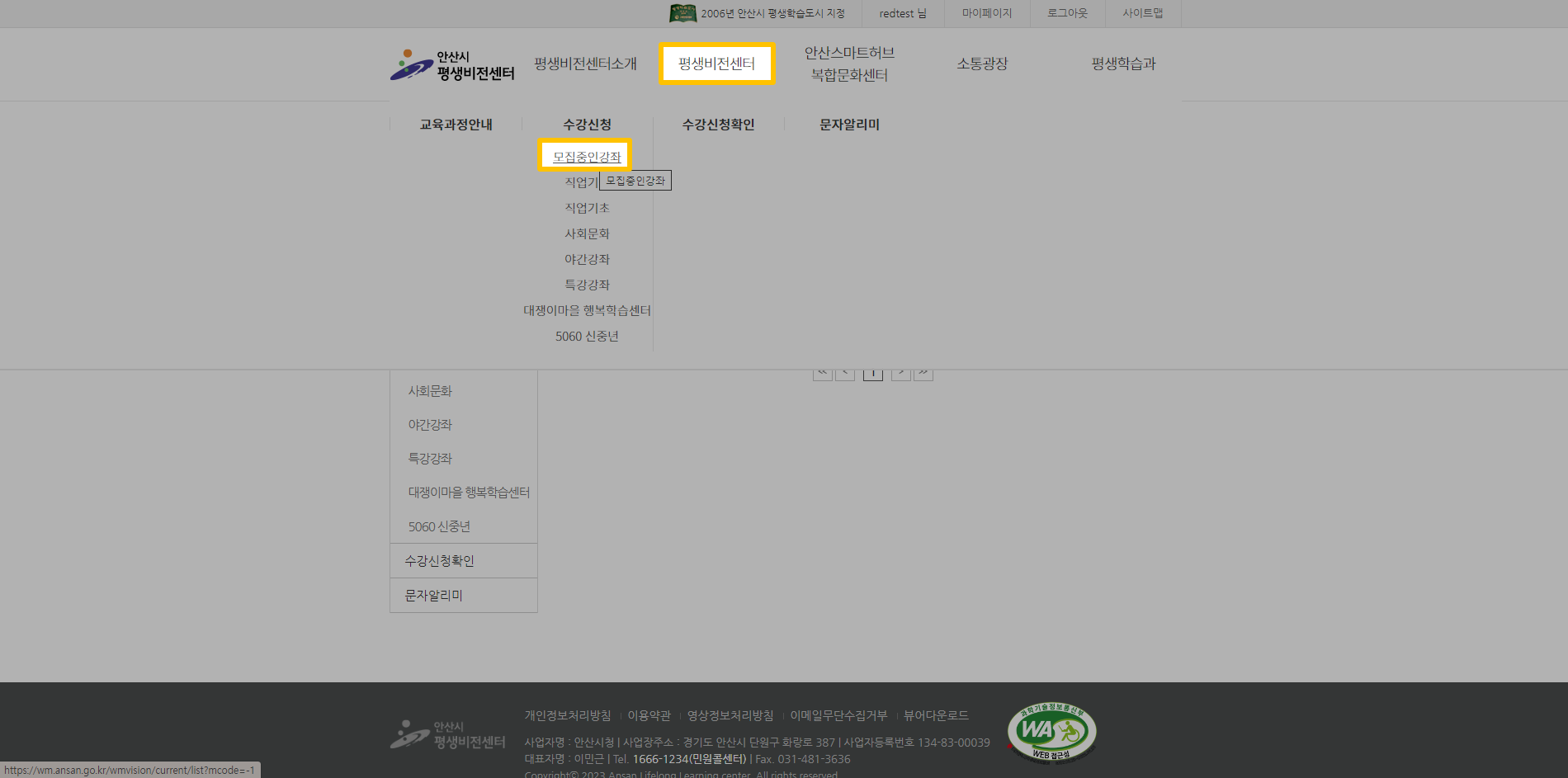Go to 마이페이지 in top bar

point(987,13)
